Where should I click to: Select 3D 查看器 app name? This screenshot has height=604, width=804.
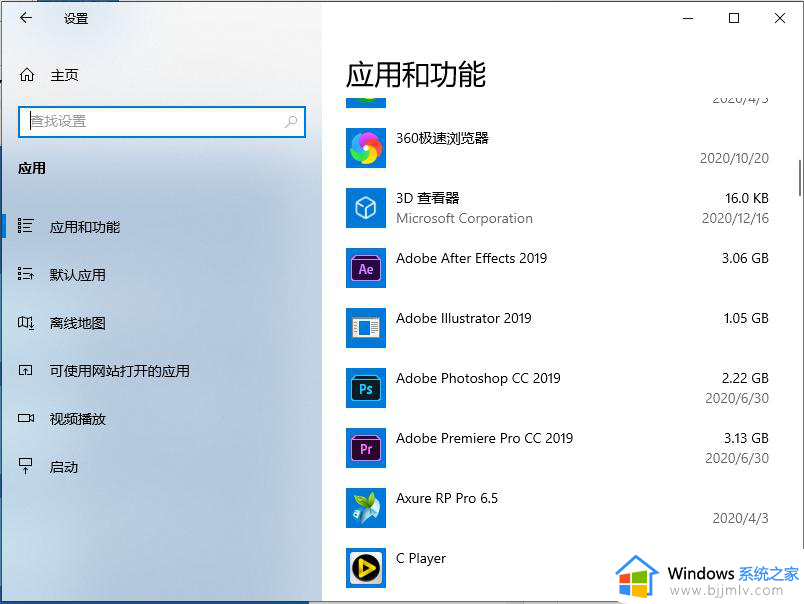pos(428,198)
